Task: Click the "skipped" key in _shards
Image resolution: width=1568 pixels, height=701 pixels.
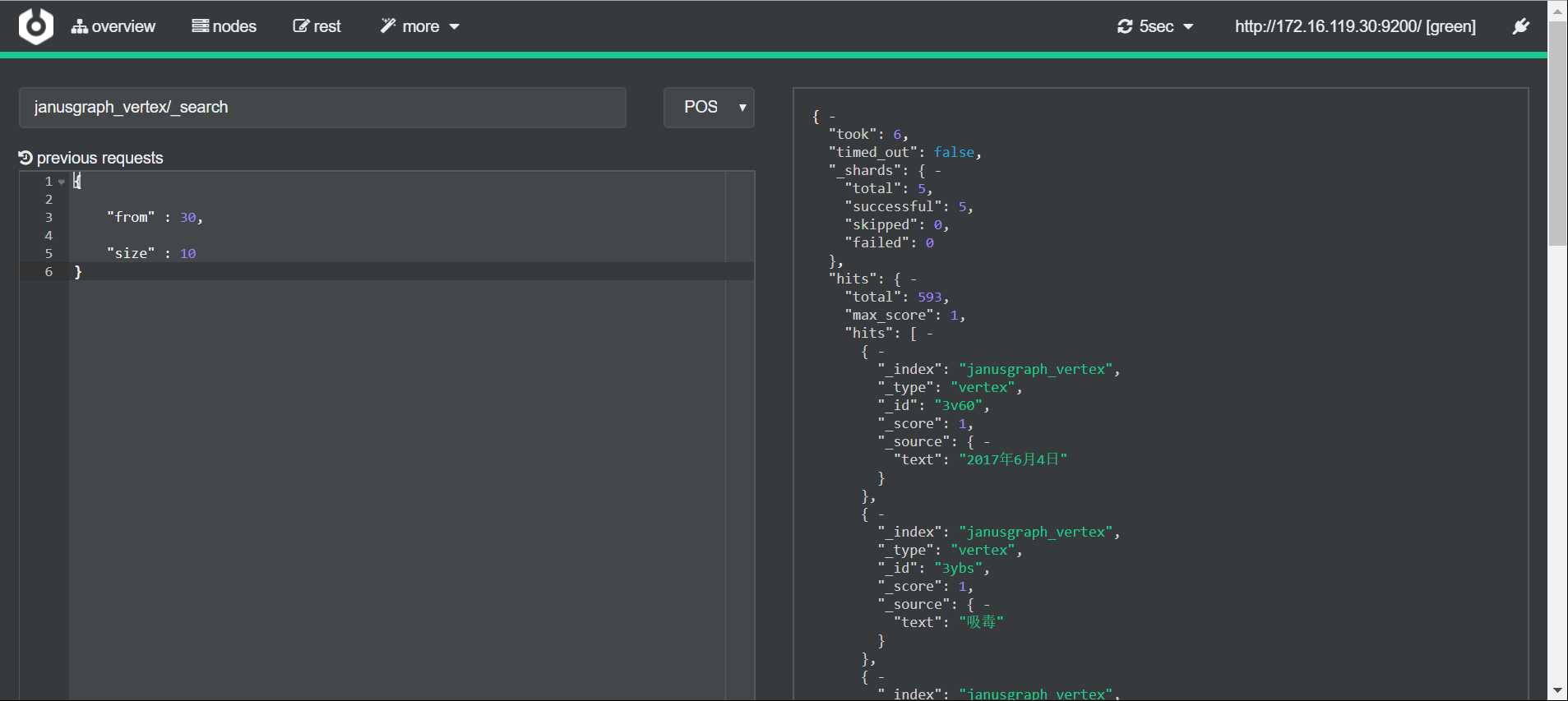Action: coord(885,225)
